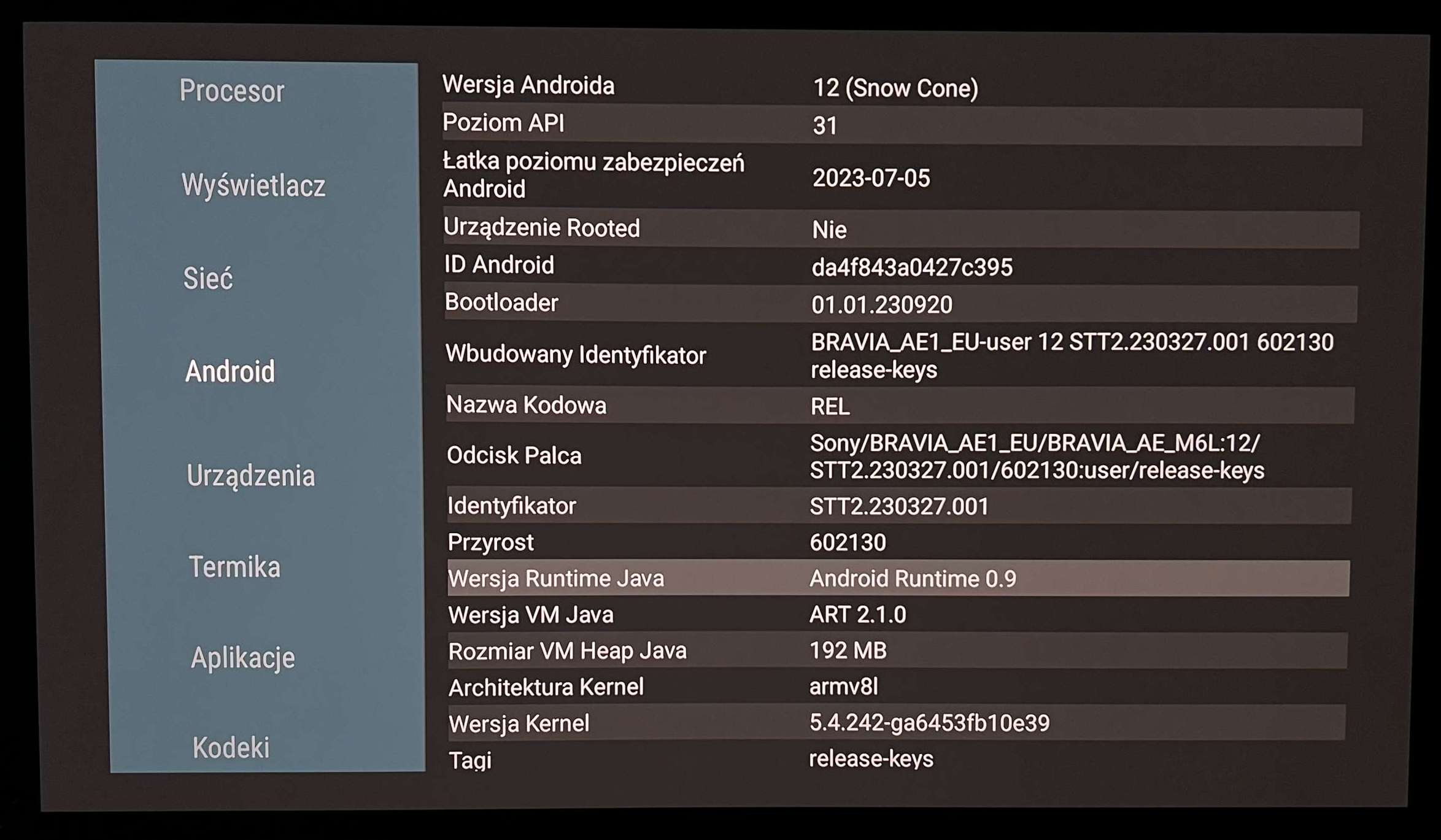Click the Wersja Kernel label
This screenshot has width=1441, height=840.
click(519, 724)
